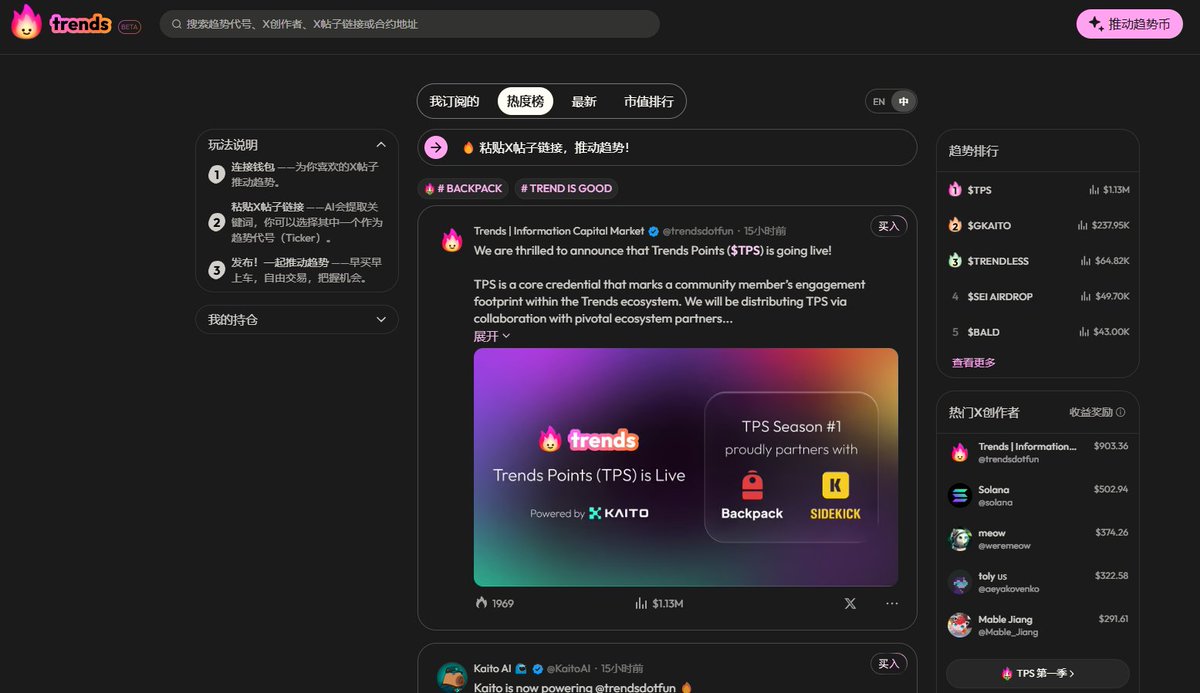Click the pink arrow icon beside paste link
The width and height of the screenshot is (1200, 693).
pos(436,148)
